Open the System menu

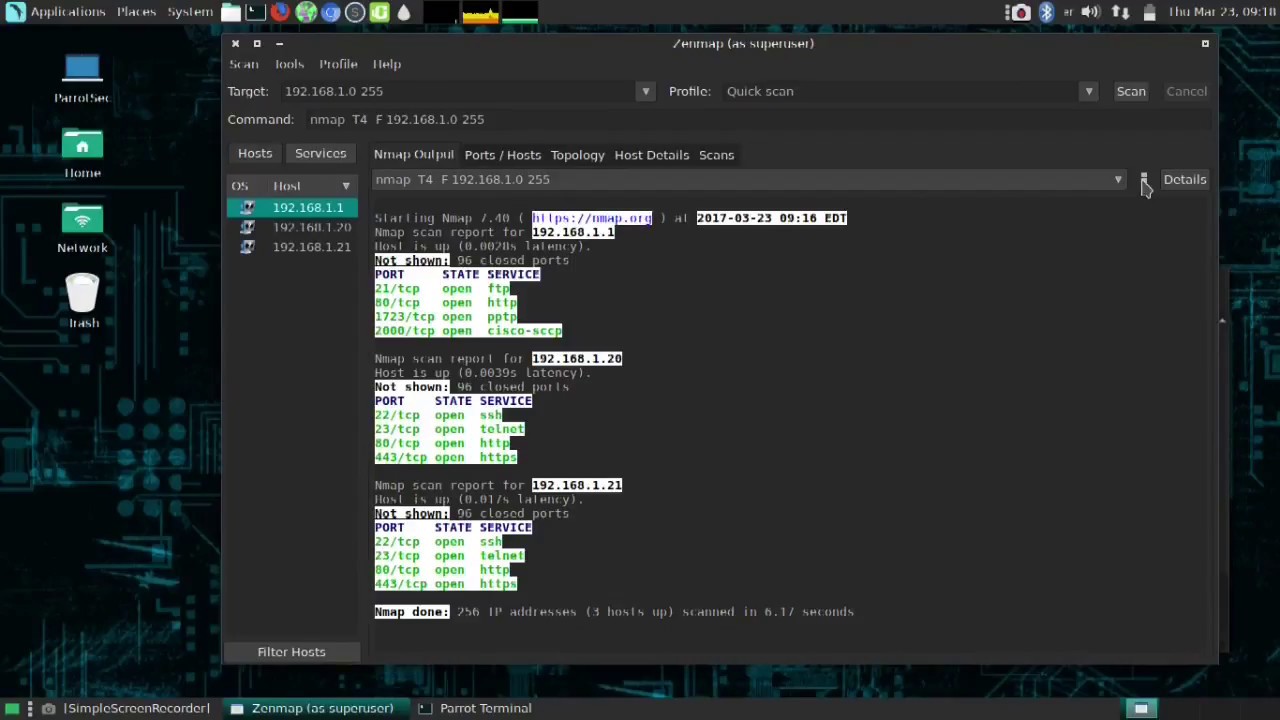click(190, 12)
